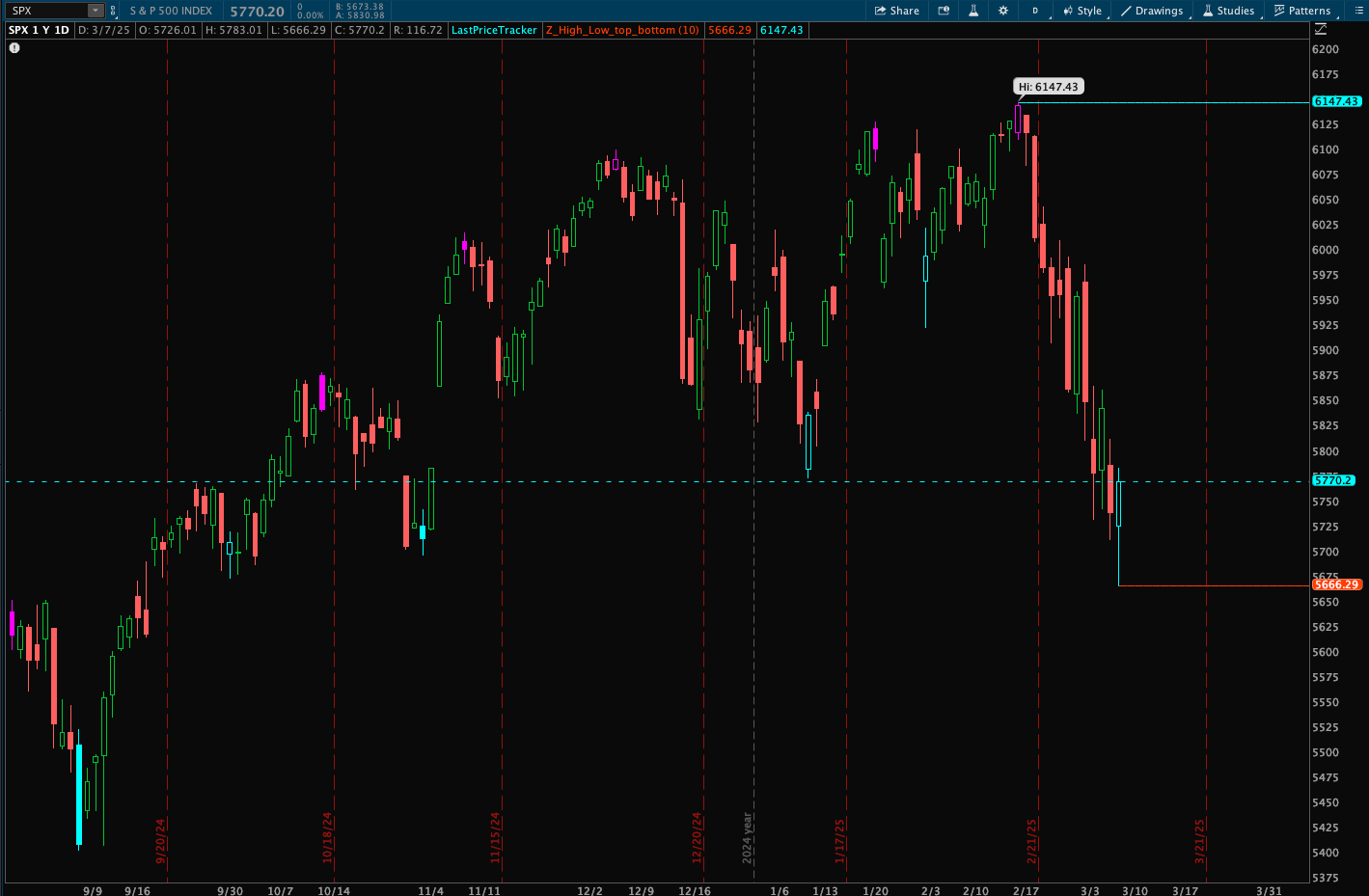Open the Patterns menu
1369x896 pixels.
coord(1301,11)
